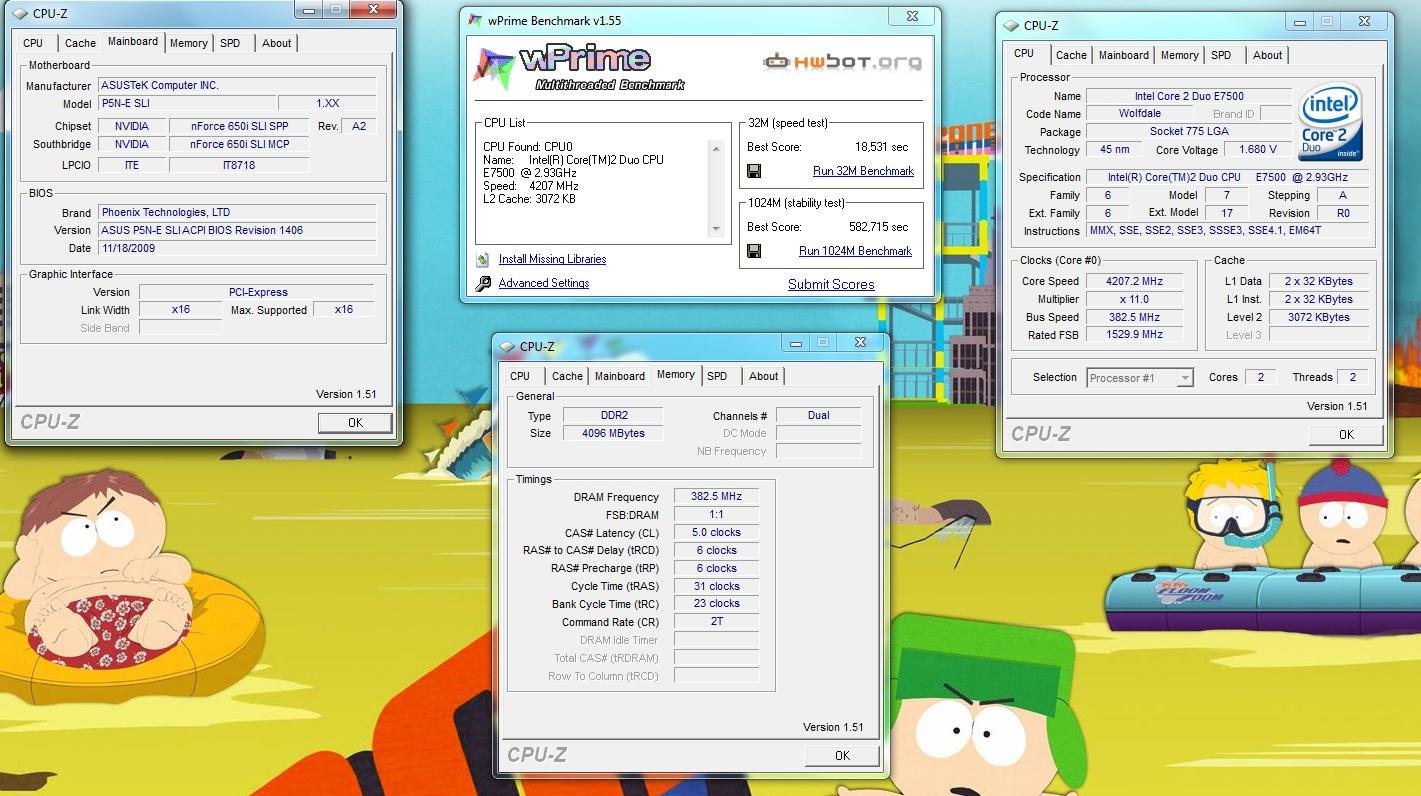Click the wPrime Multithreaded Benchmark logo

click(581, 67)
